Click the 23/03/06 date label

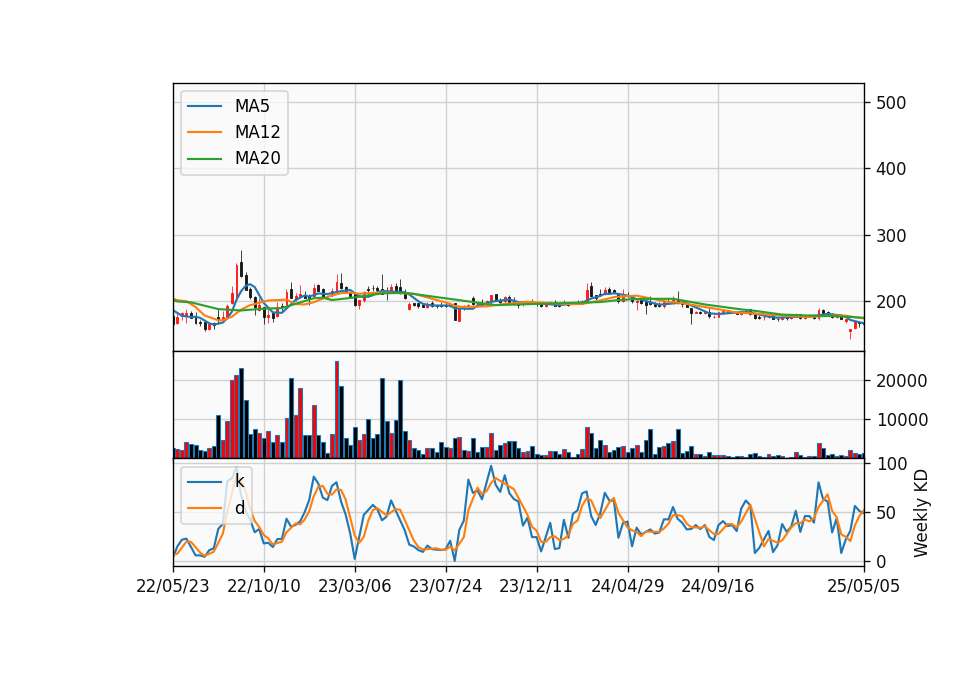click(x=354, y=586)
